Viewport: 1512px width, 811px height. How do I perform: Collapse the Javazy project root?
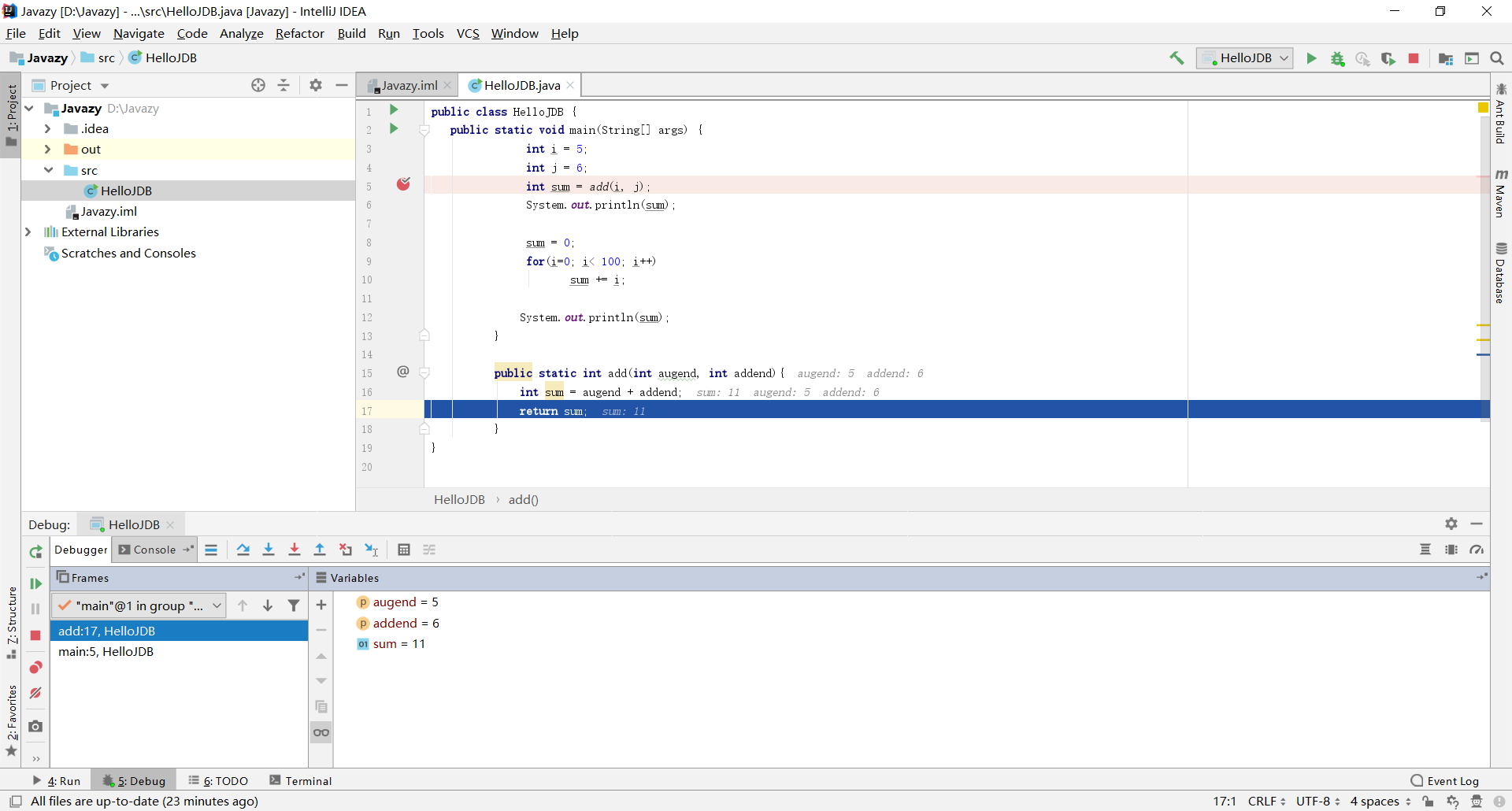tap(28, 108)
